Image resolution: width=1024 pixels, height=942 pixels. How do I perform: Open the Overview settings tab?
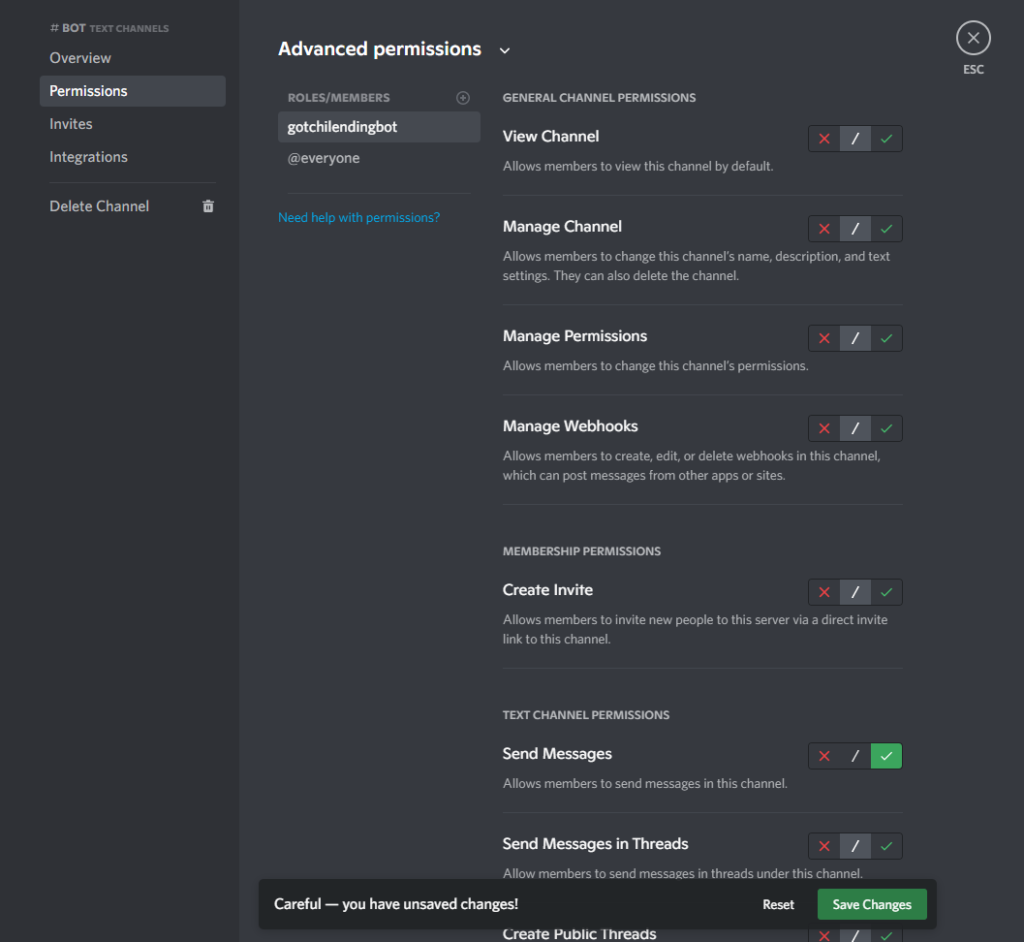(80, 58)
